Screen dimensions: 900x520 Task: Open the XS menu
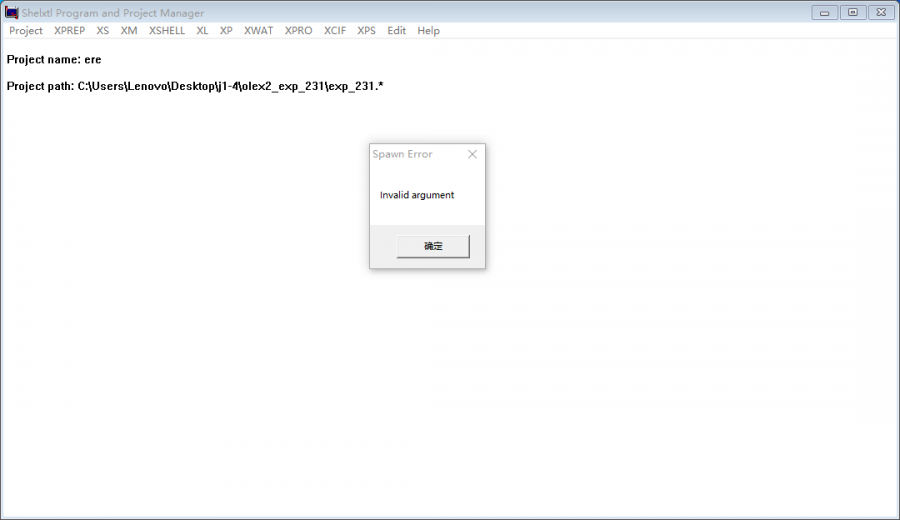(x=103, y=31)
